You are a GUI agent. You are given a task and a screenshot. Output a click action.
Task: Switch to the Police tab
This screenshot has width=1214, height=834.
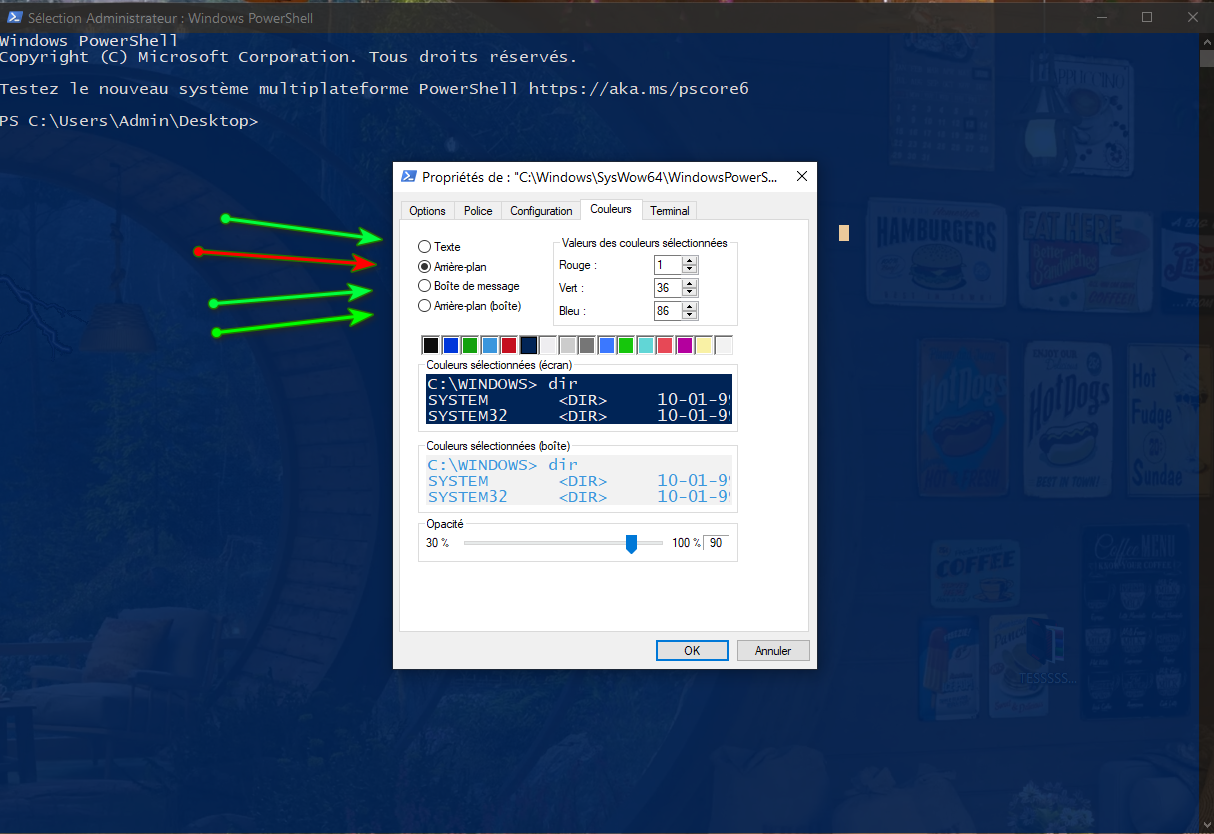478,211
